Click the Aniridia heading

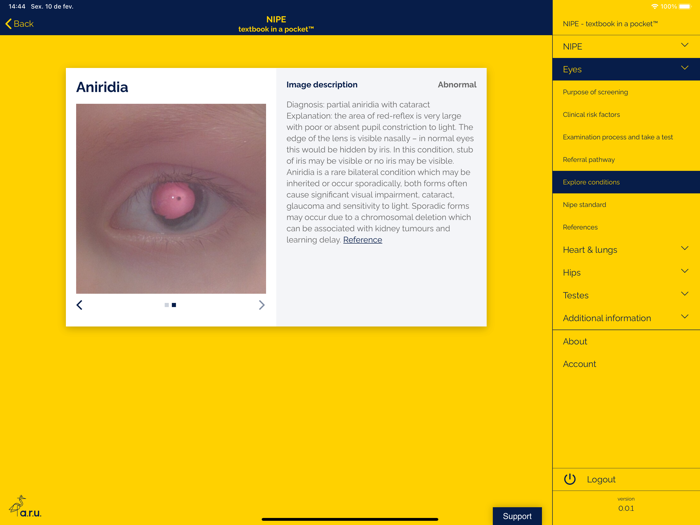[x=102, y=87]
